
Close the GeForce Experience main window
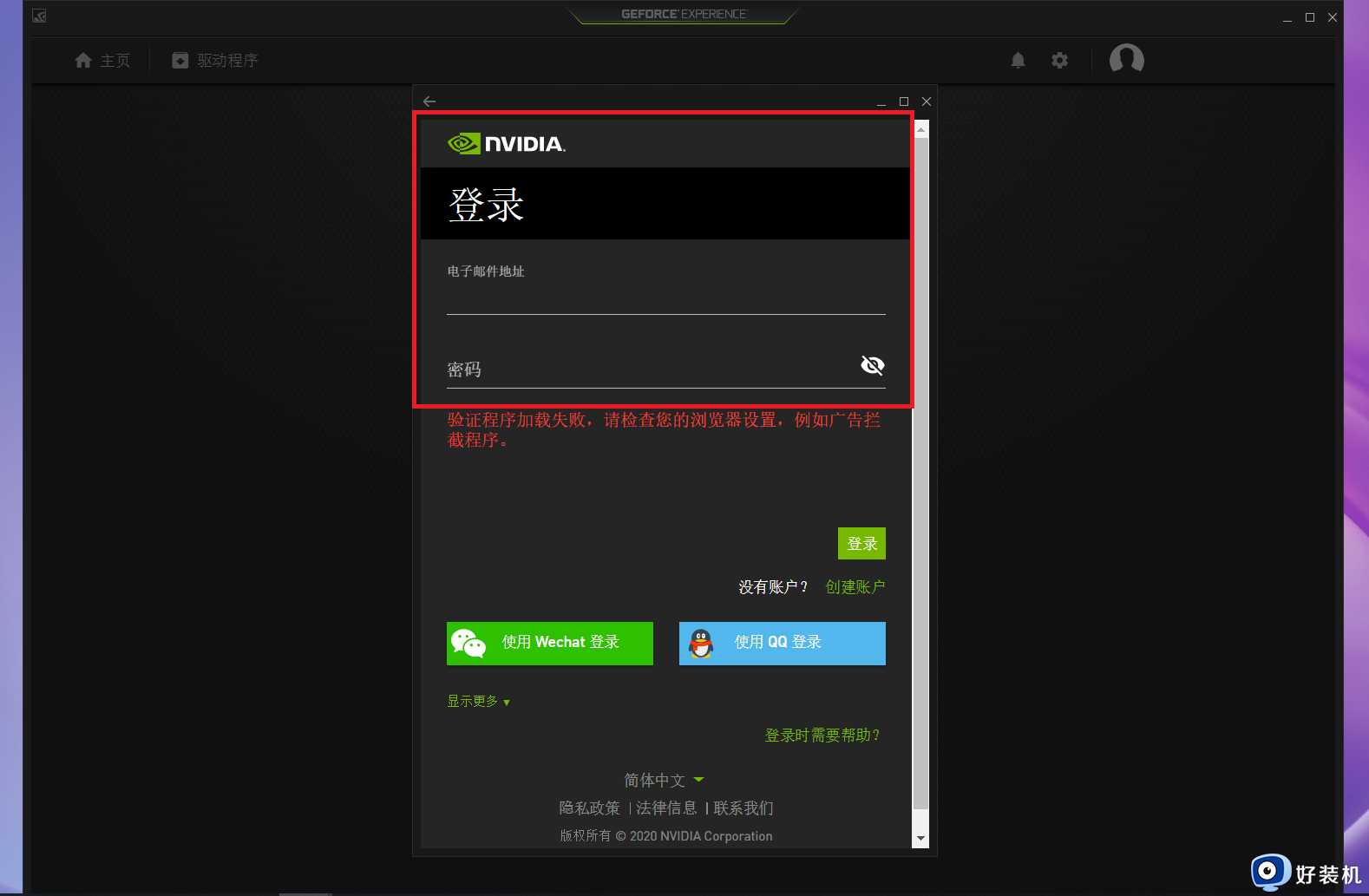(1333, 17)
